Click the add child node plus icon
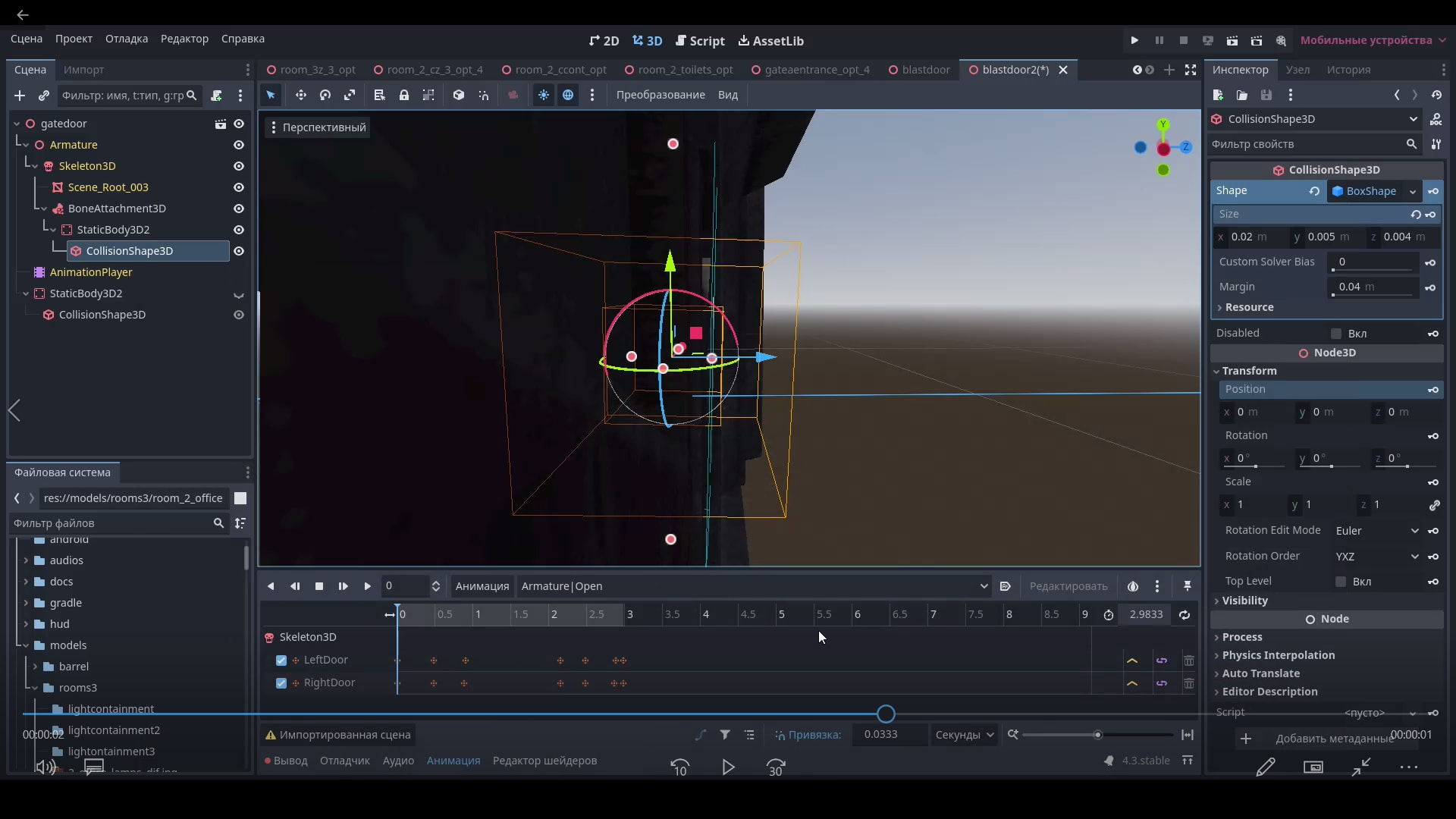The width and height of the screenshot is (1456, 819). pos(20,96)
